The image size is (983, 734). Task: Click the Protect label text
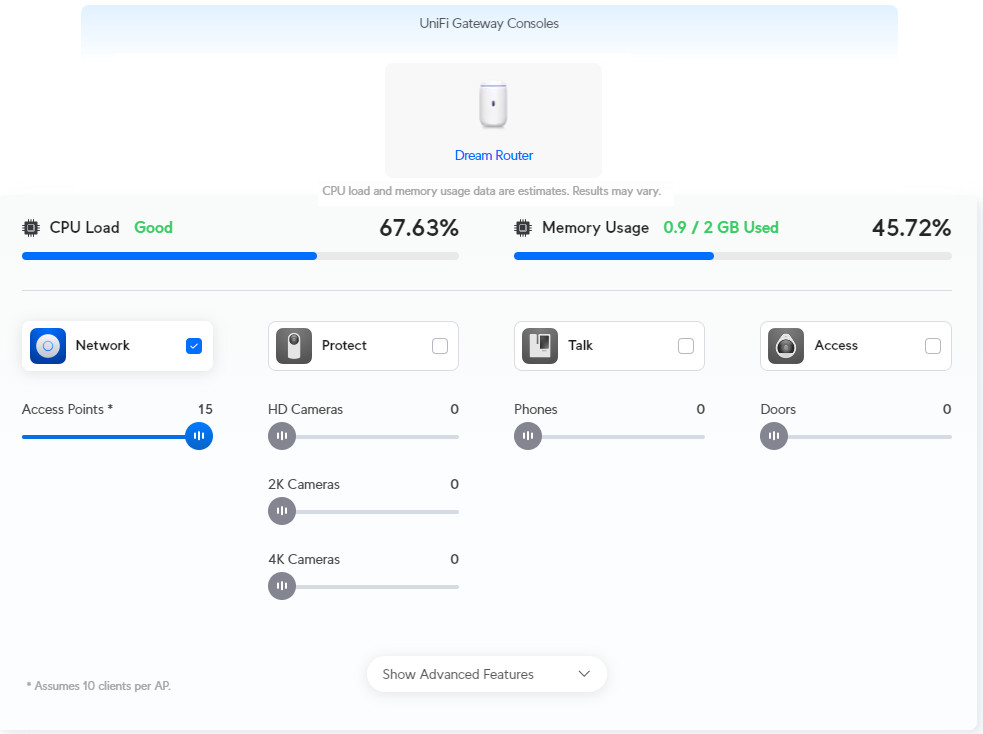pos(344,345)
